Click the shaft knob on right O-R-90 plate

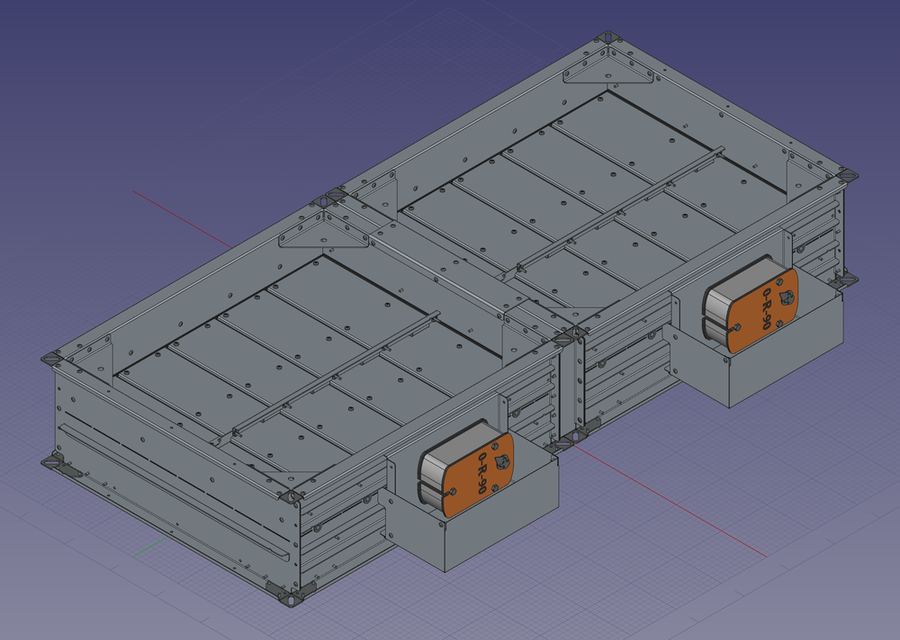coord(787,296)
